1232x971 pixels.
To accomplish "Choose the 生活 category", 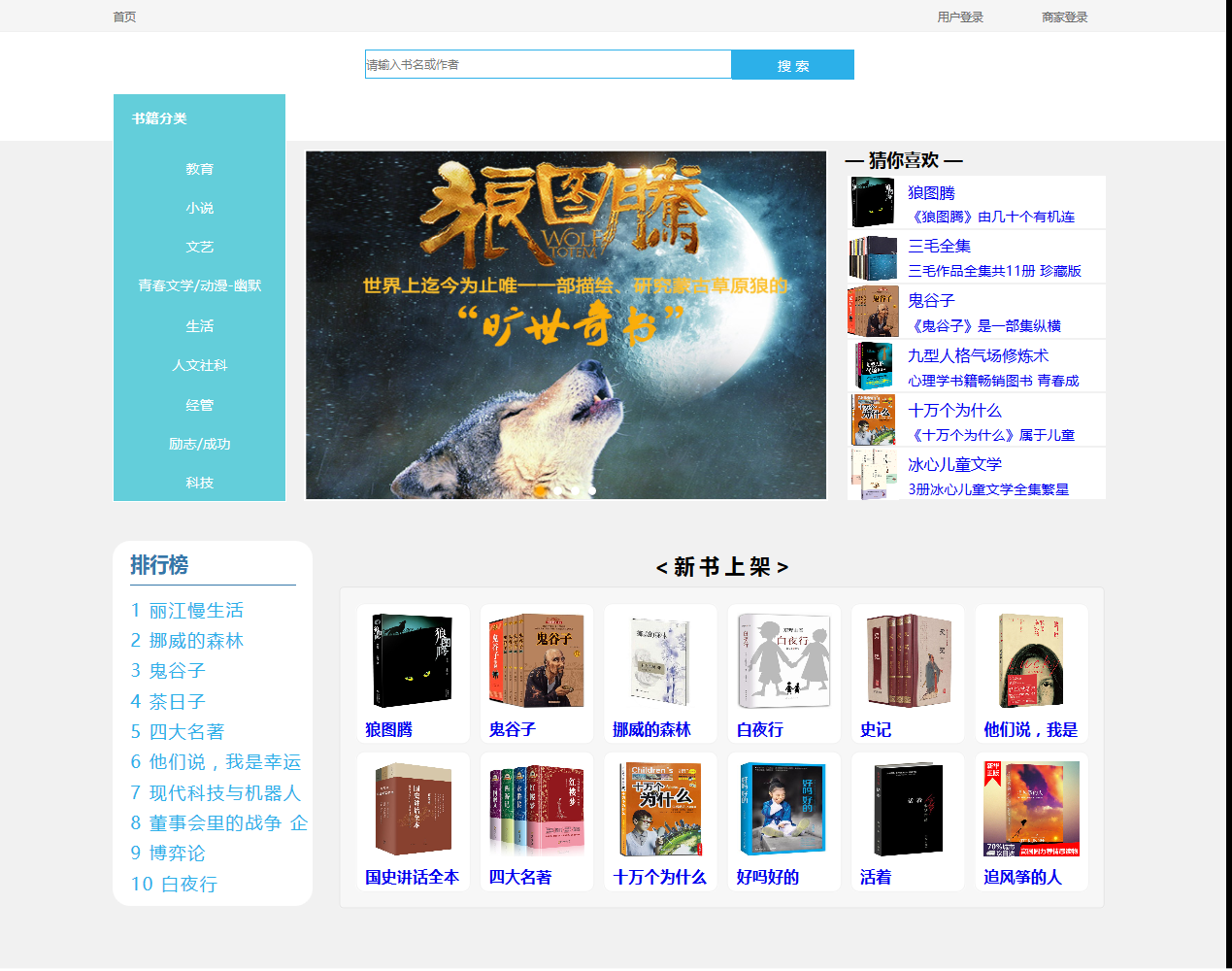I will (x=199, y=326).
